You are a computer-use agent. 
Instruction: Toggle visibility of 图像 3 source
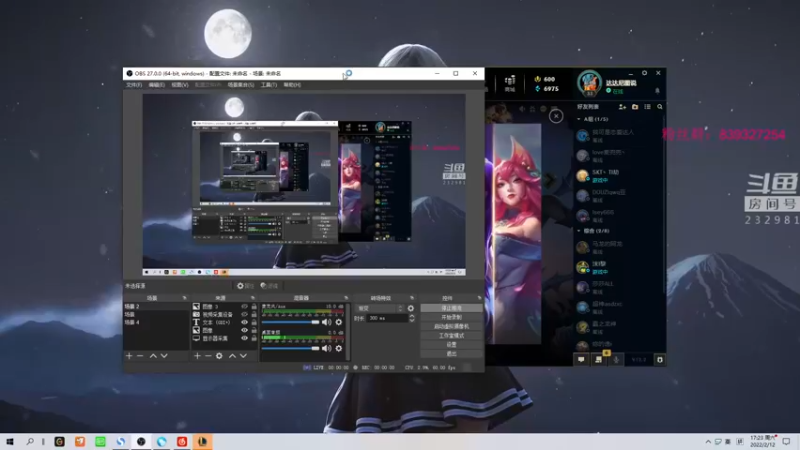(244, 307)
